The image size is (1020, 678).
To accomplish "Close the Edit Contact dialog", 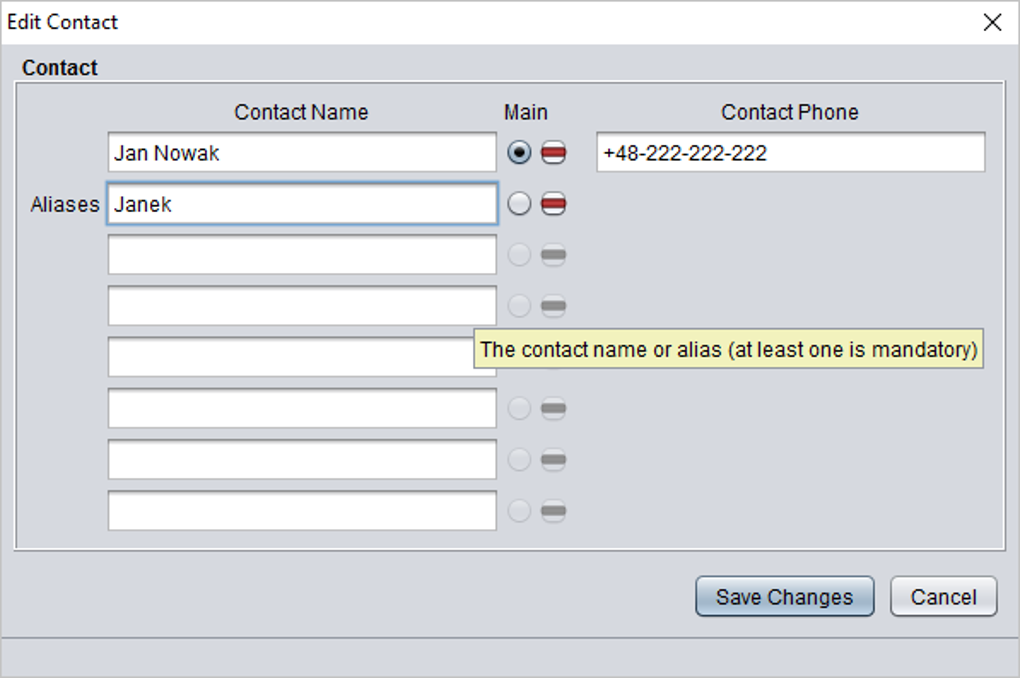I will pyautogui.click(x=992, y=22).
